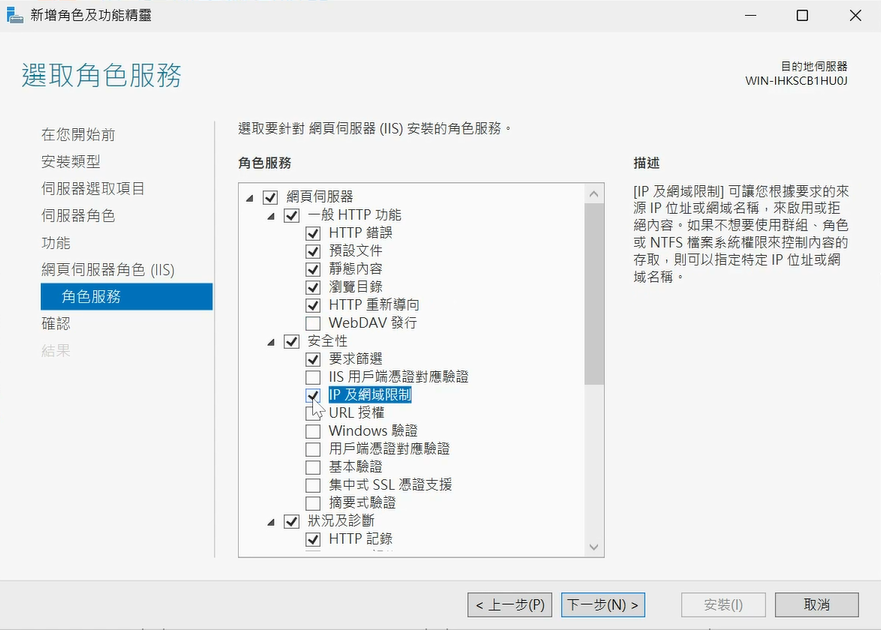Enable the Windows 驗證 checkbox
This screenshot has height=630, width=881.
(x=313, y=431)
